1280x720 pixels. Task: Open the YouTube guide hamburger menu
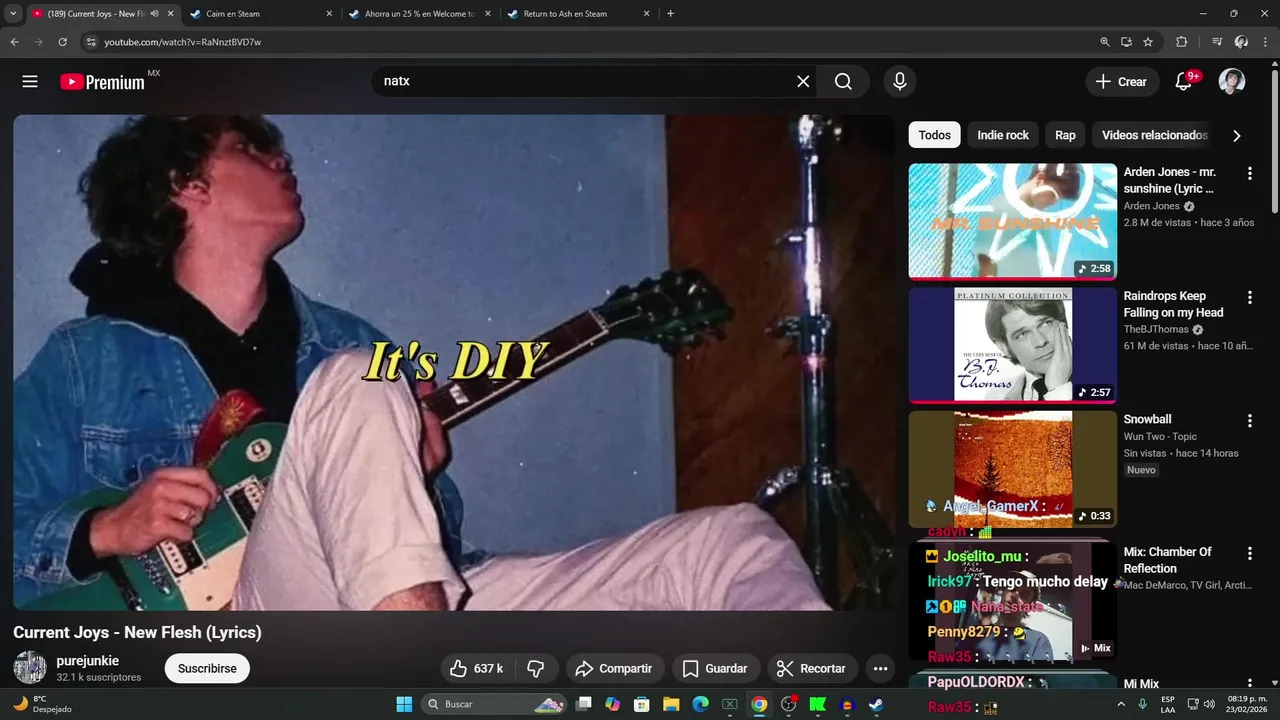click(30, 82)
